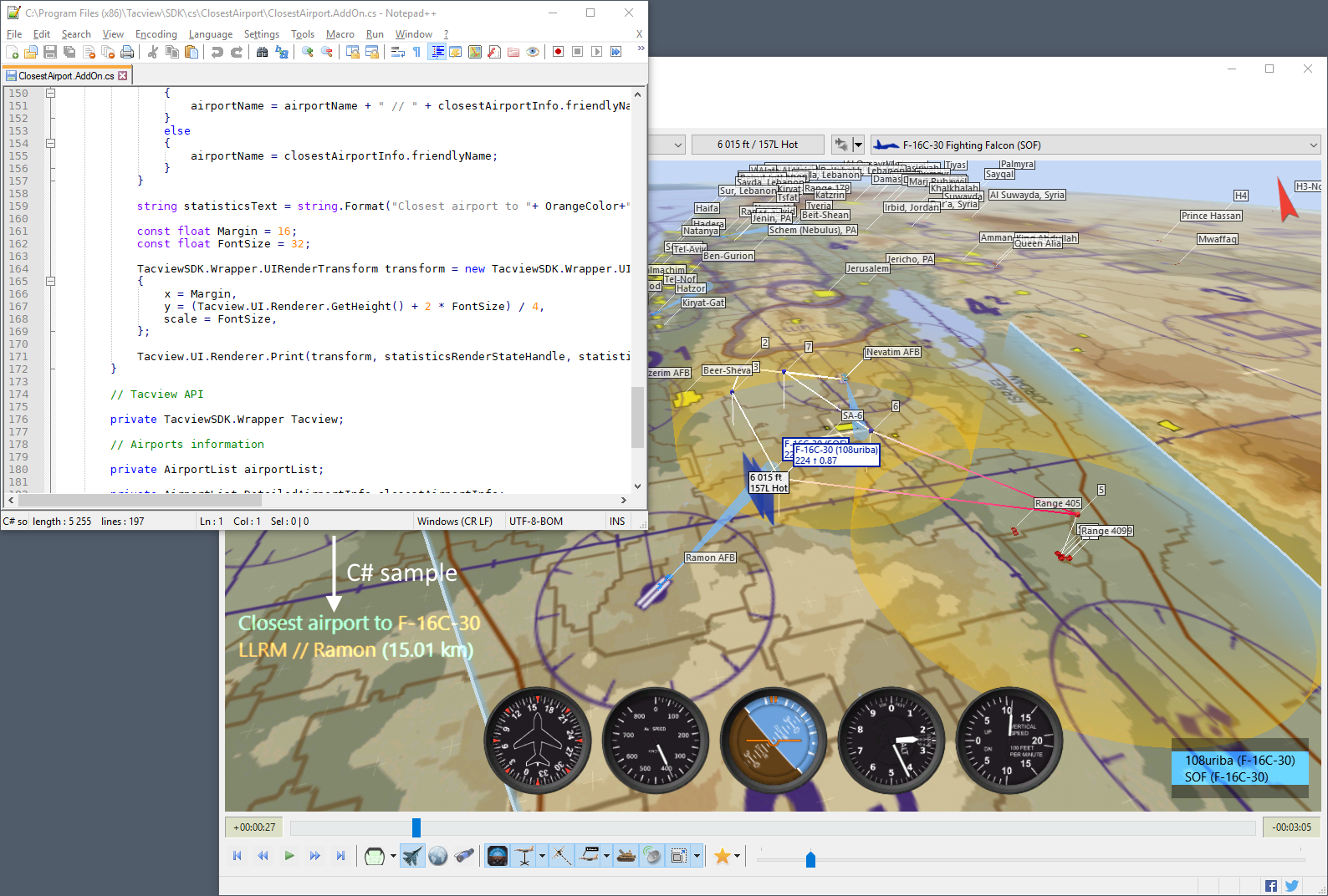Toggle the aircraft model labels icon
The width and height of the screenshot is (1328, 896).
pyautogui.click(x=589, y=856)
